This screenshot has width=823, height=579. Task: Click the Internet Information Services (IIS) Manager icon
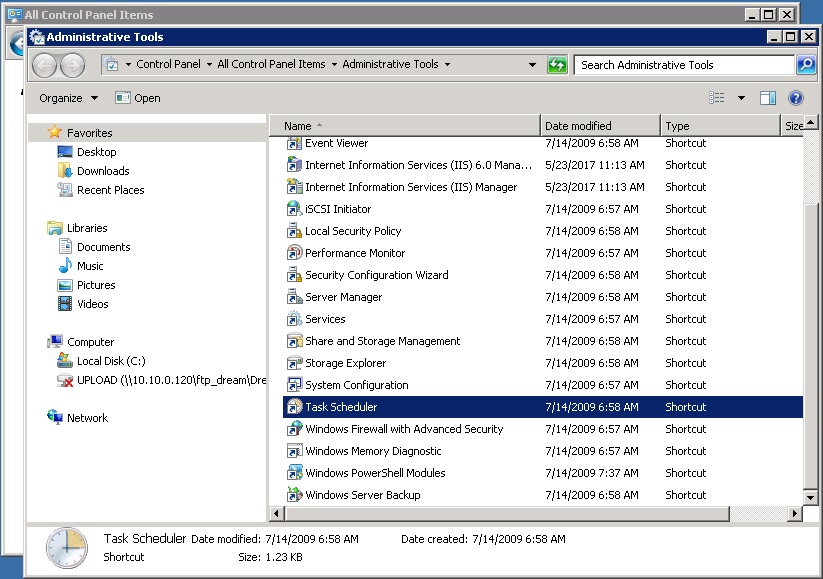(294, 187)
